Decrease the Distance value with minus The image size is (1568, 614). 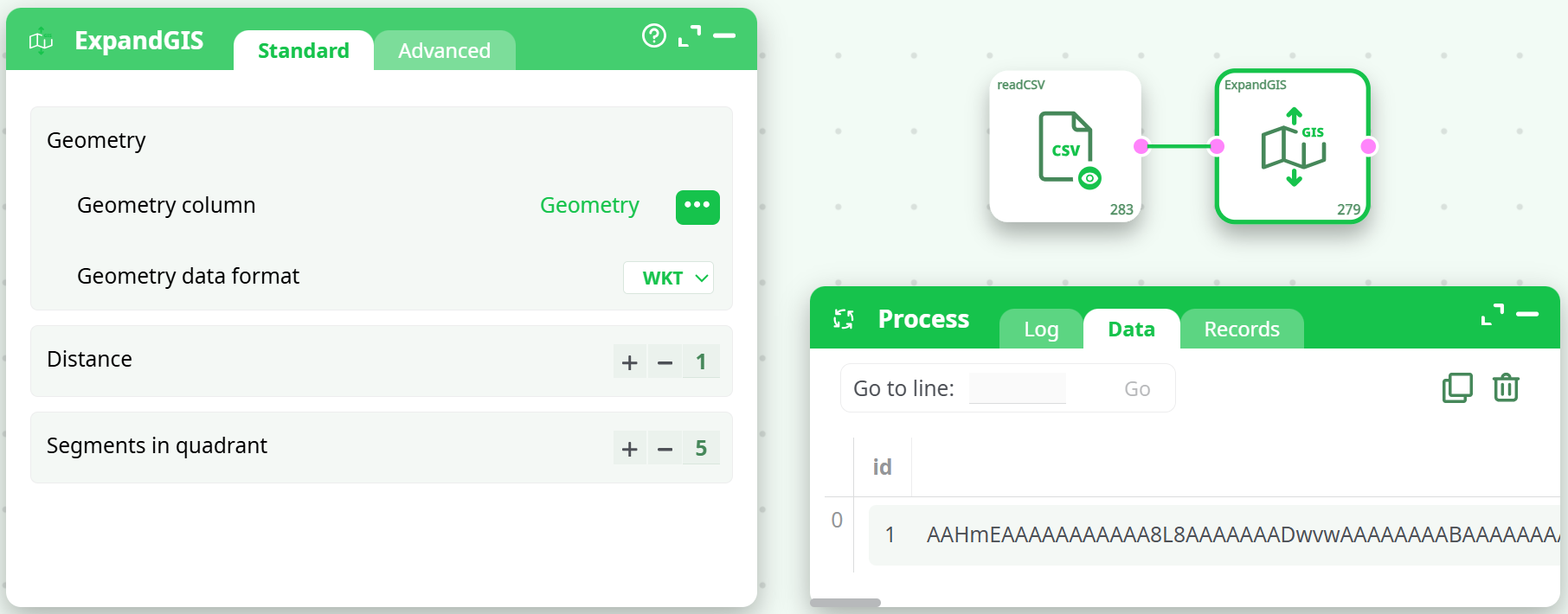(x=665, y=362)
